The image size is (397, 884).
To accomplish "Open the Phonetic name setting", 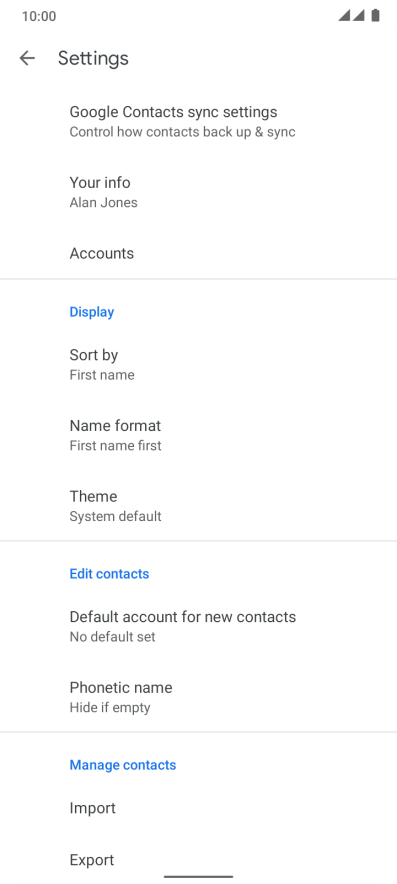I will 198,697.
